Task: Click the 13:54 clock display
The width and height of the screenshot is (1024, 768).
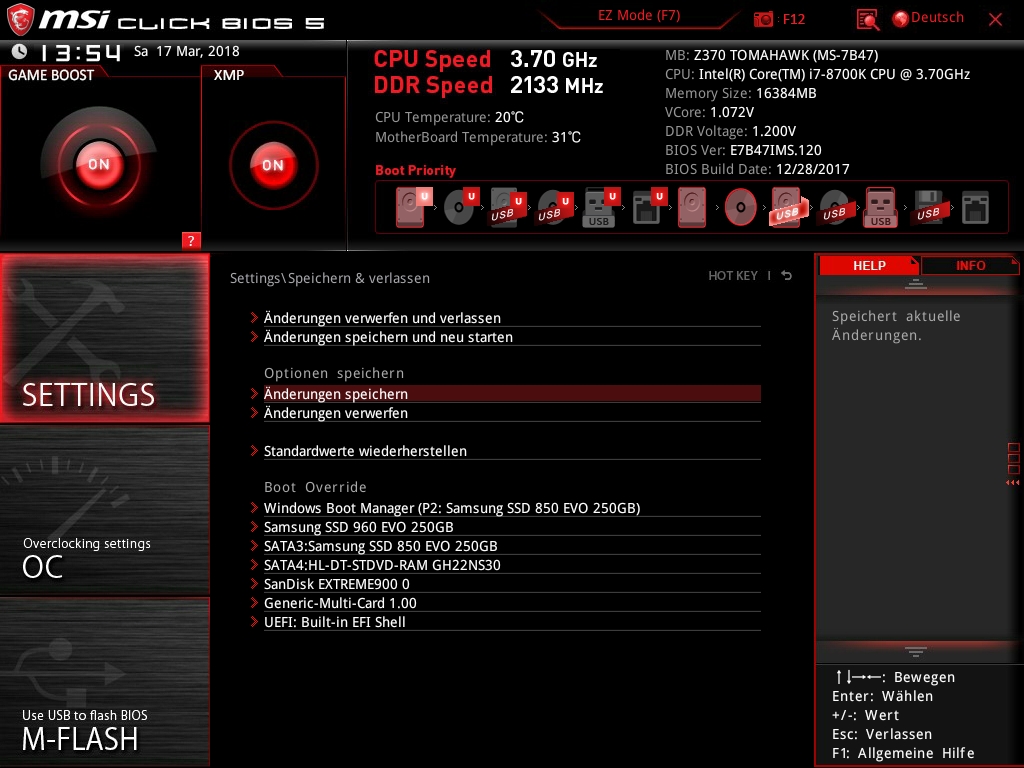Action: [80, 52]
